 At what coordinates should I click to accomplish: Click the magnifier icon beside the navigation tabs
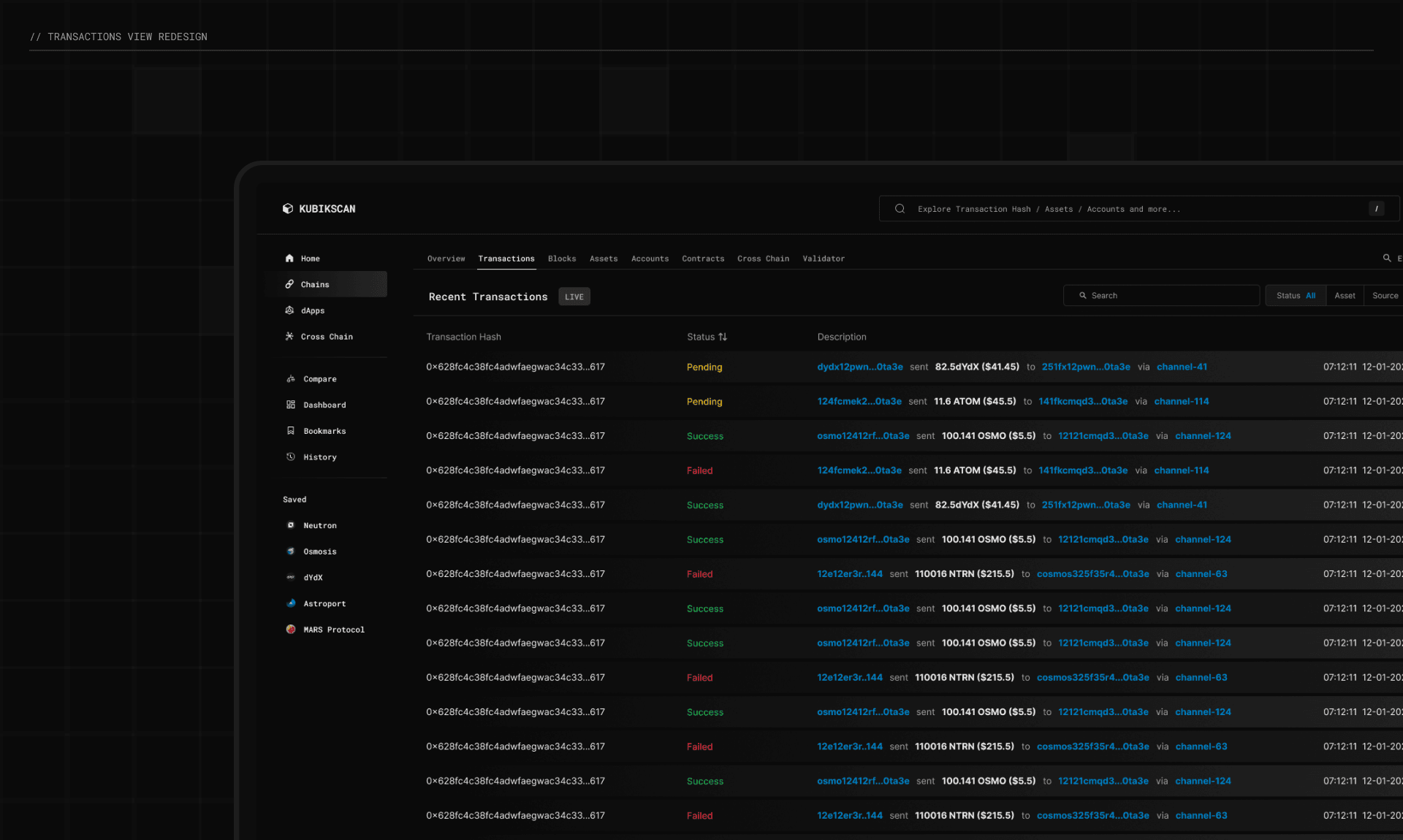pyautogui.click(x=1386, y=258)
